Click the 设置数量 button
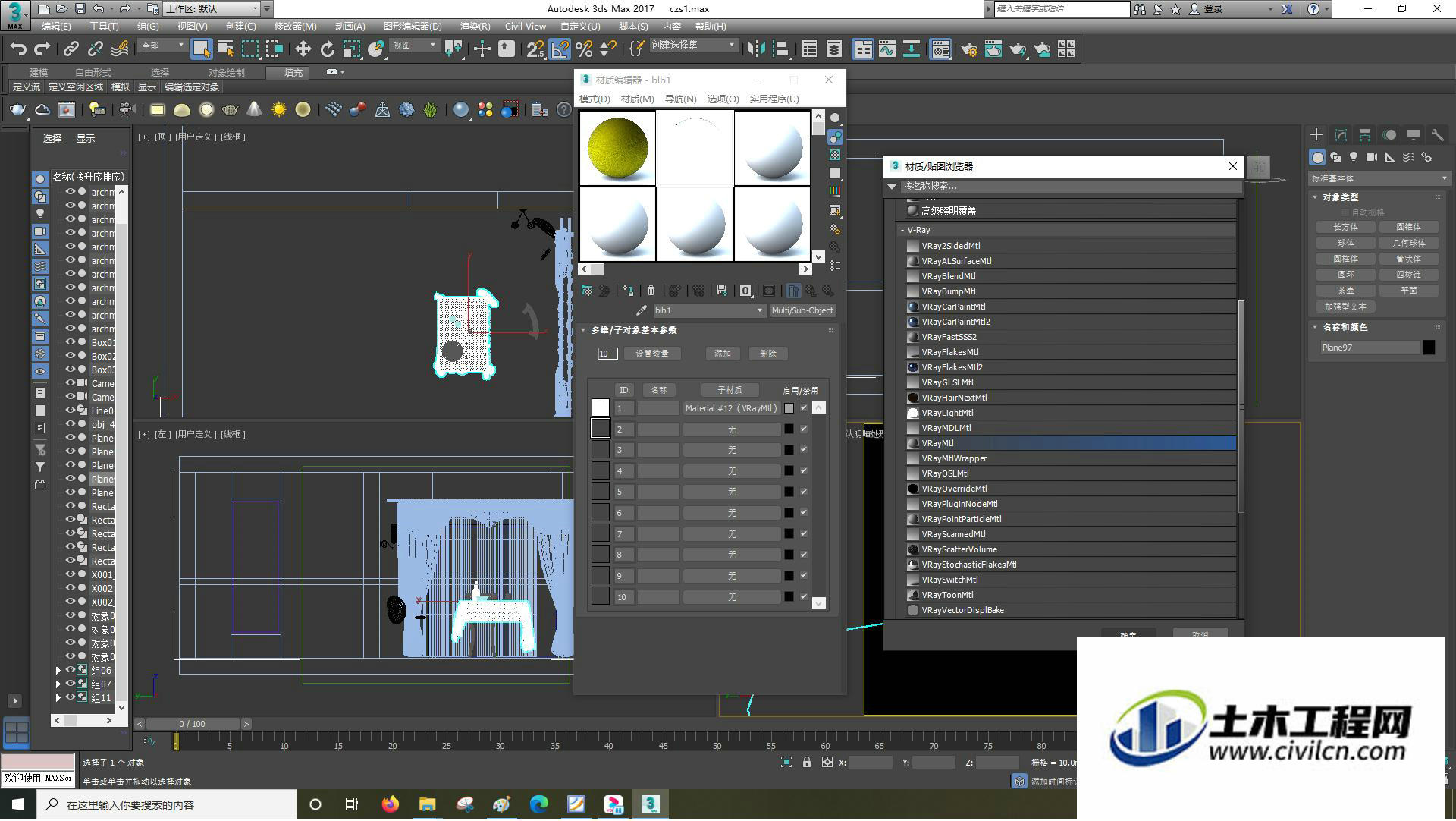Image resolution: width=1456 pixels, height=821 pixels. pyautogui.click(x=651, y=354)
